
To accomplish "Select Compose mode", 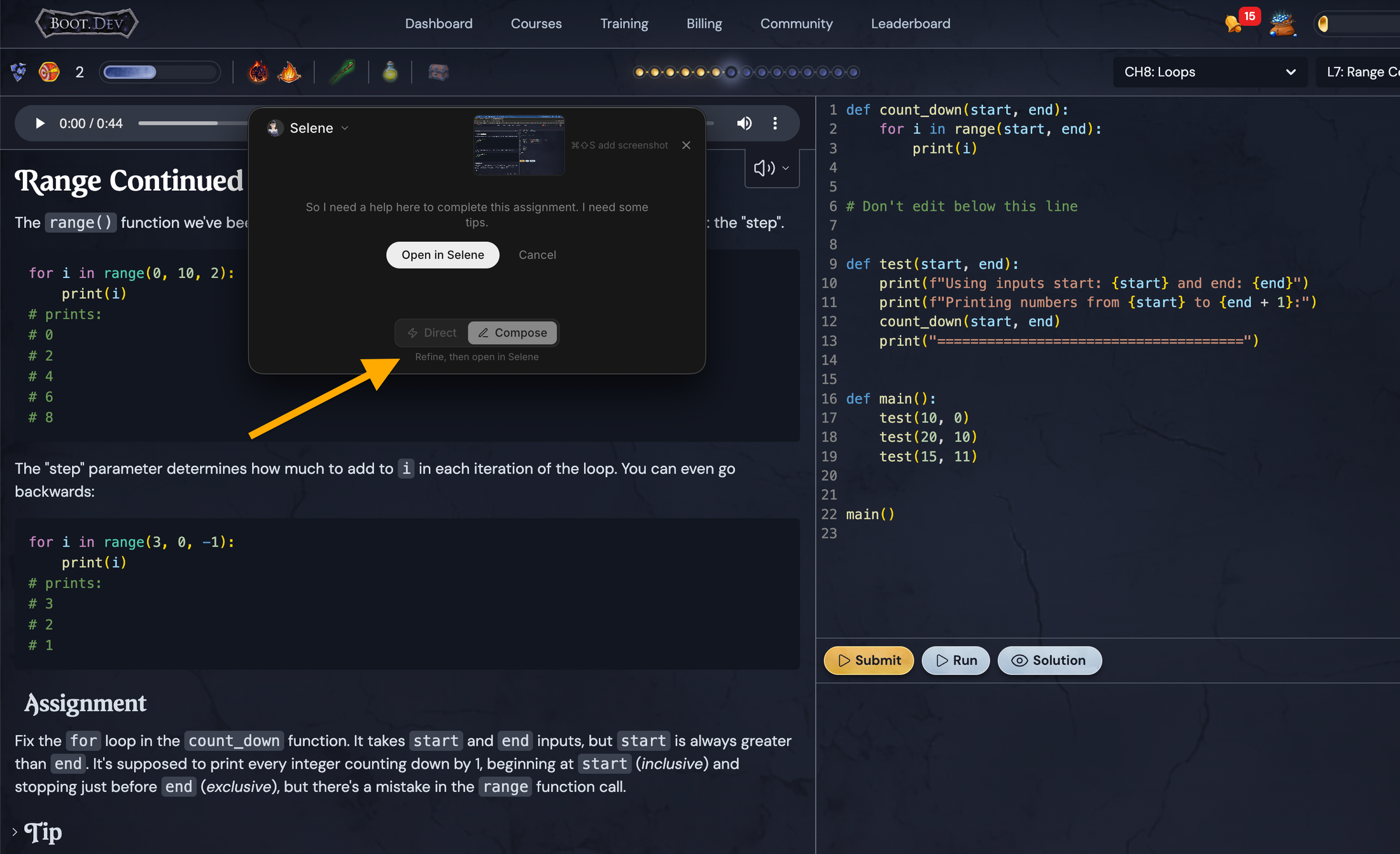I will pos(512,333).
